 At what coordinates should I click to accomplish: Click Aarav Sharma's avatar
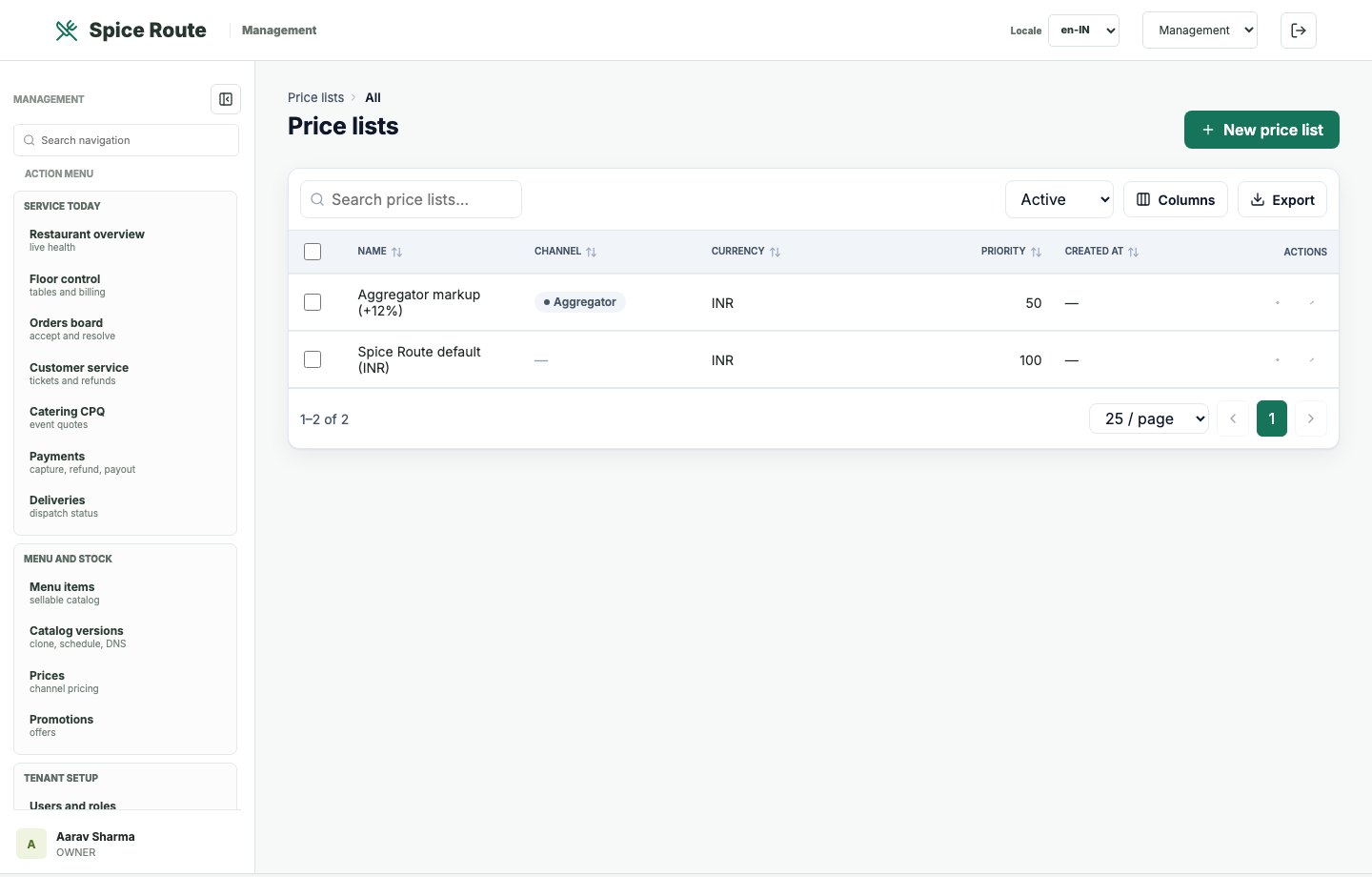[31, 844]
